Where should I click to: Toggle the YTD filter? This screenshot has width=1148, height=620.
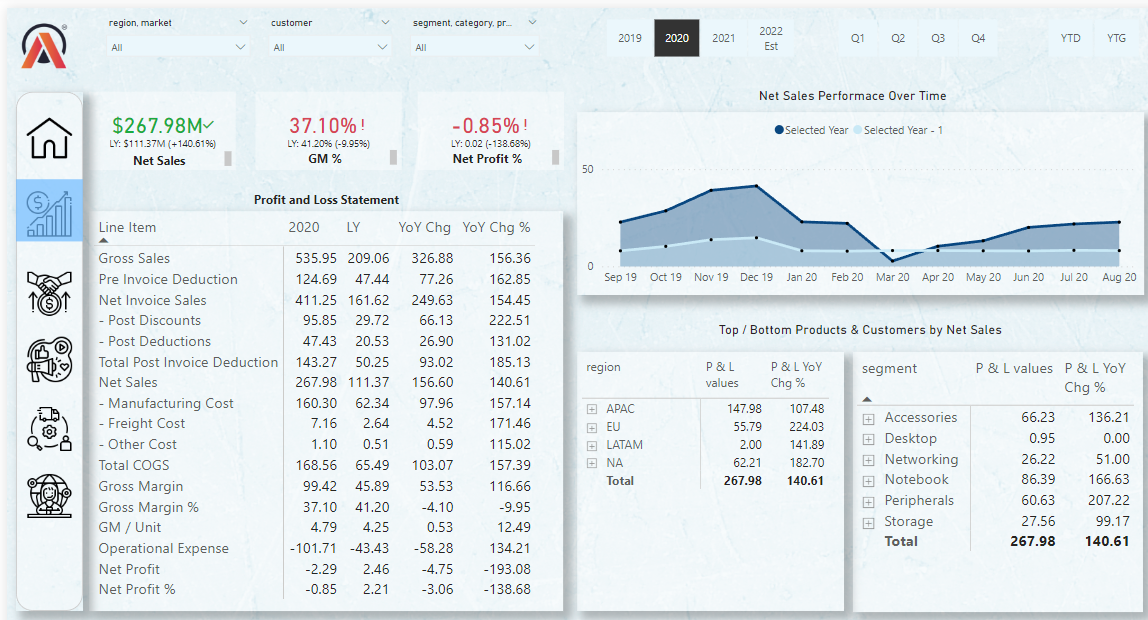pos(1070,38)
